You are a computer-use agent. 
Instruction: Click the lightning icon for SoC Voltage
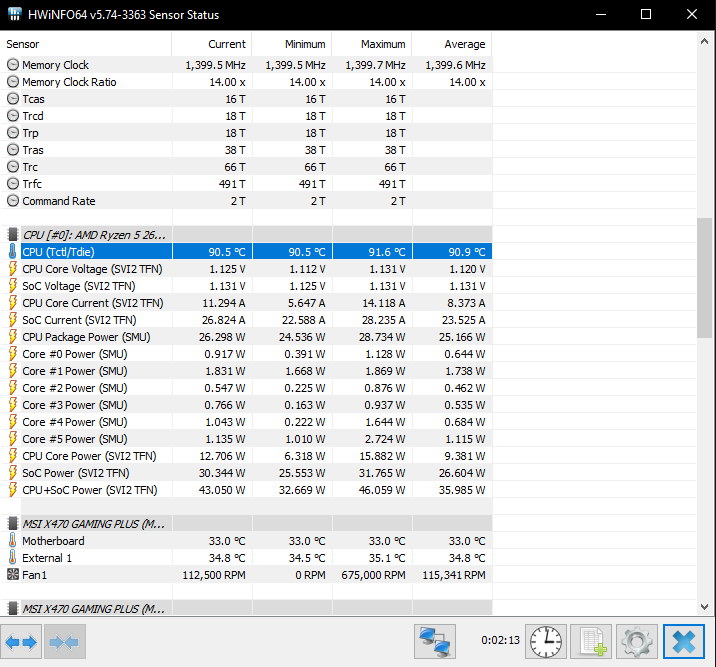tap(13, 286)
